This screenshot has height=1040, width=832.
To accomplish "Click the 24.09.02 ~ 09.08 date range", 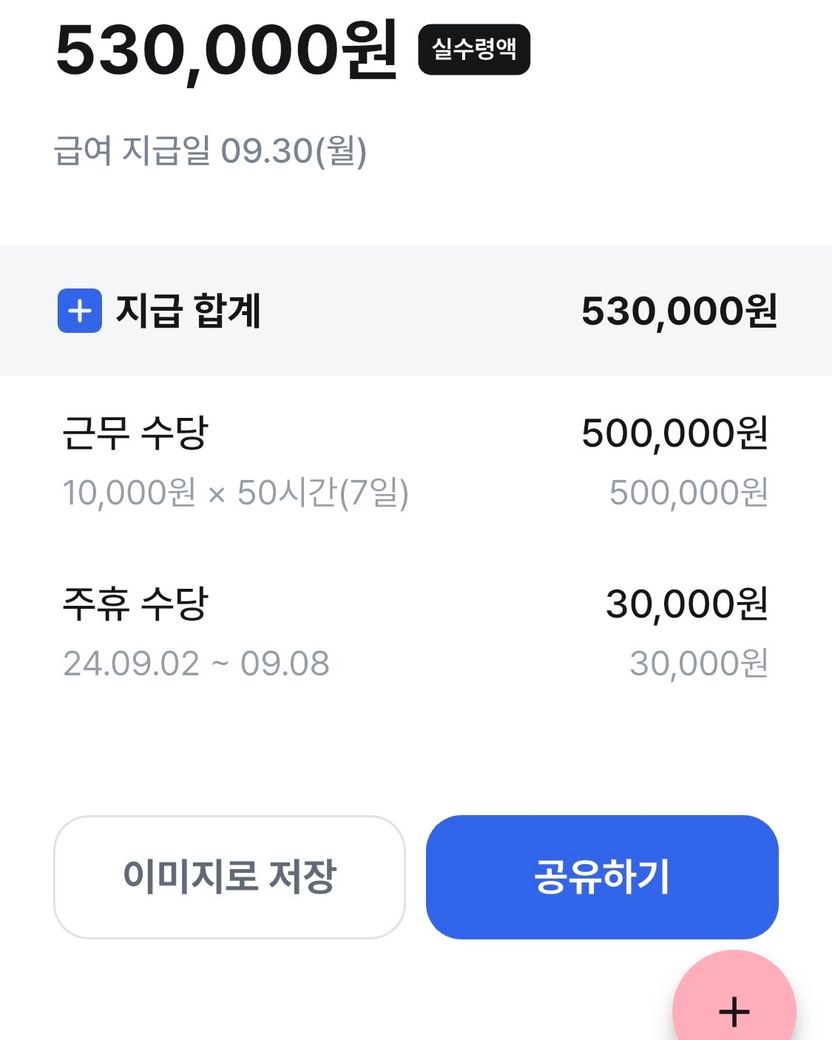I will click(196, 663).
